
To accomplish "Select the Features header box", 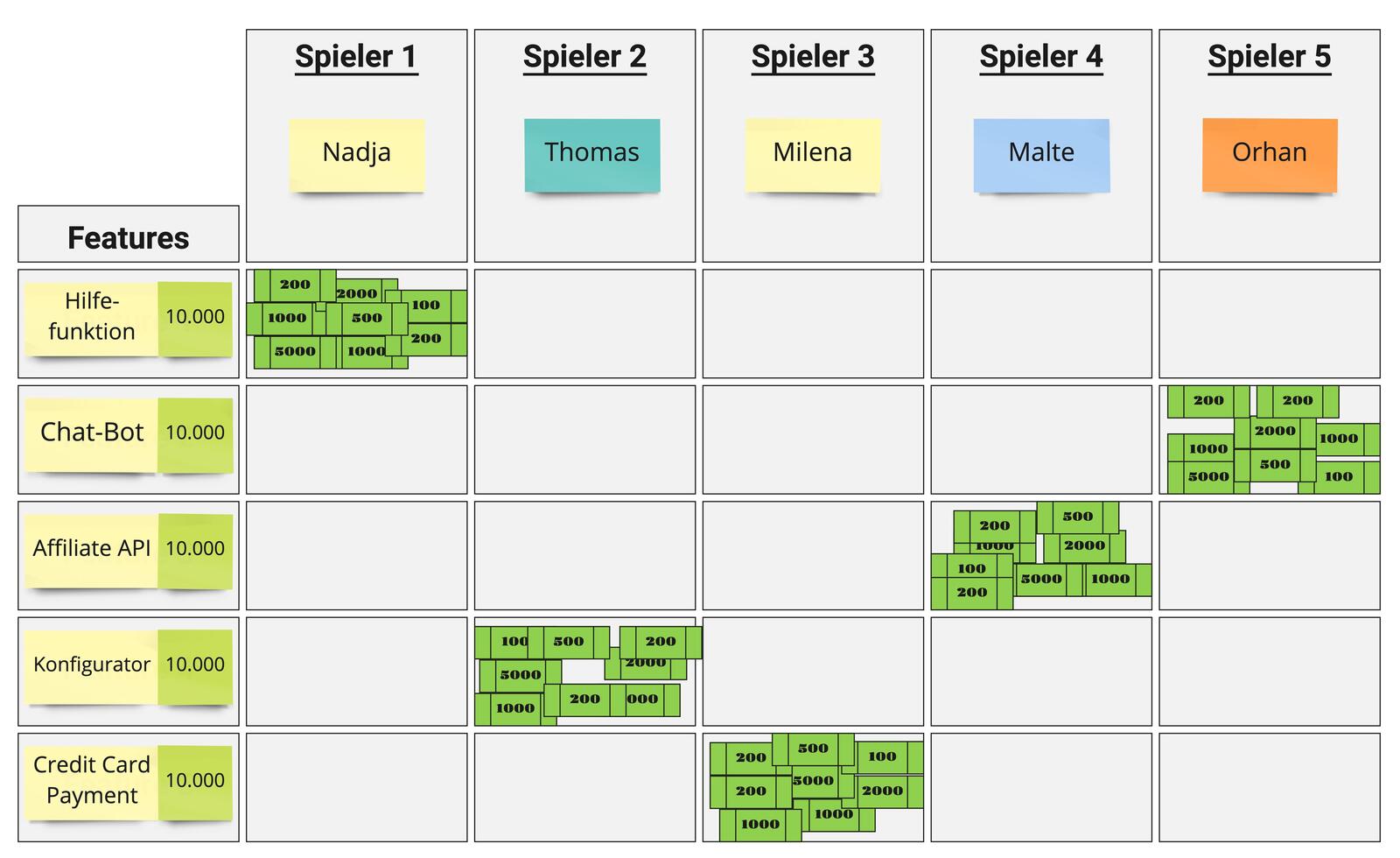I will coord(128,236).
